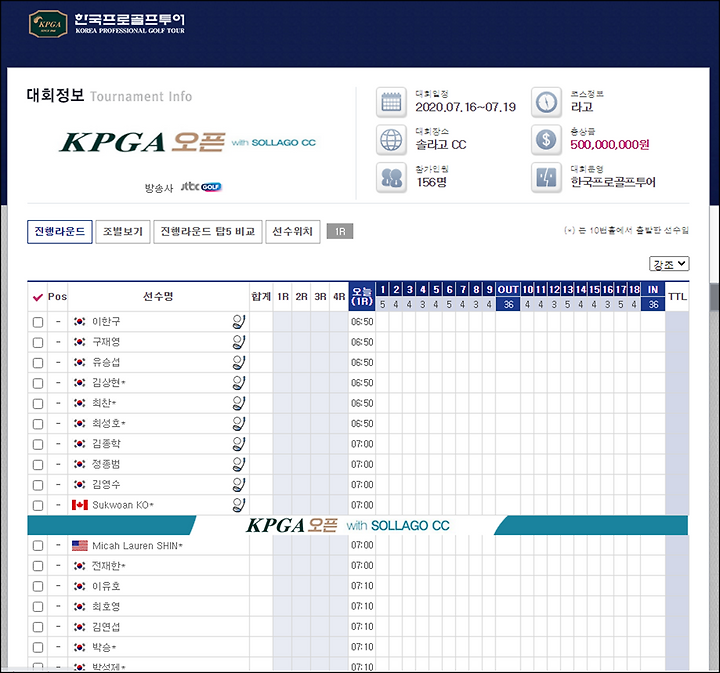Tick the checkbox for 이한구

tap(38, 322)
